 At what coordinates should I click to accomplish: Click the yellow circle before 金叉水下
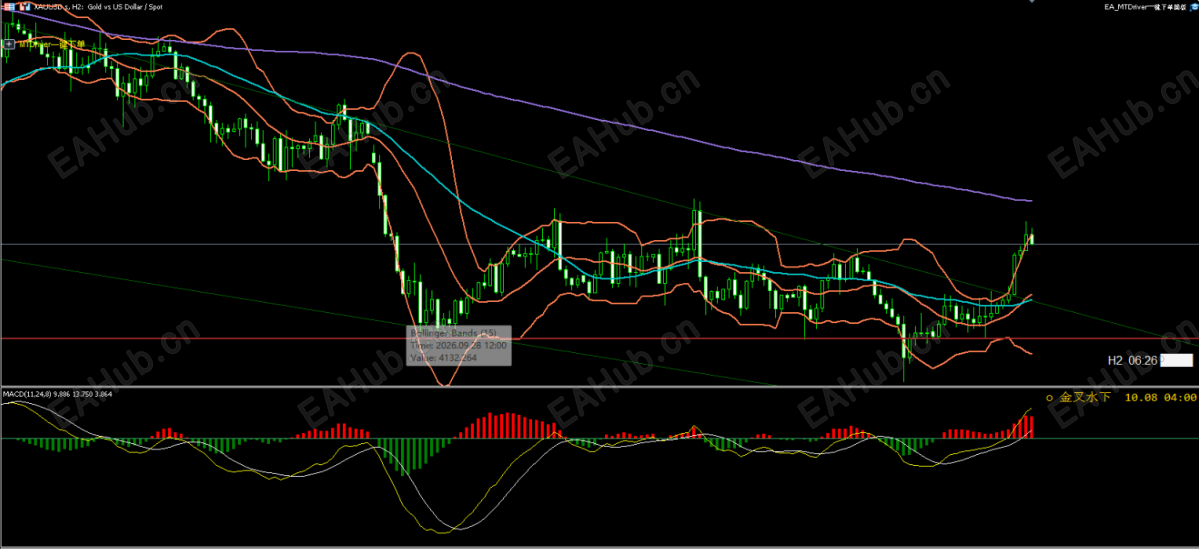coord(1048,398)
